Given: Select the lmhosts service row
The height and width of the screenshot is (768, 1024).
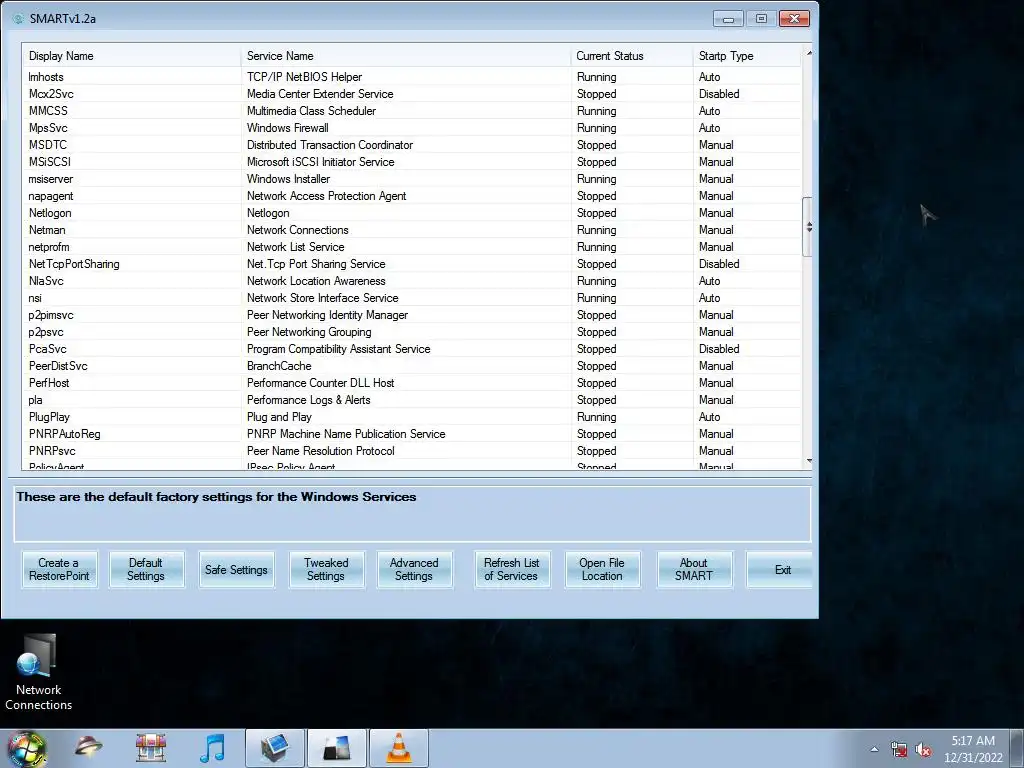Looking at the screenshot, I should tap(412, 77).
